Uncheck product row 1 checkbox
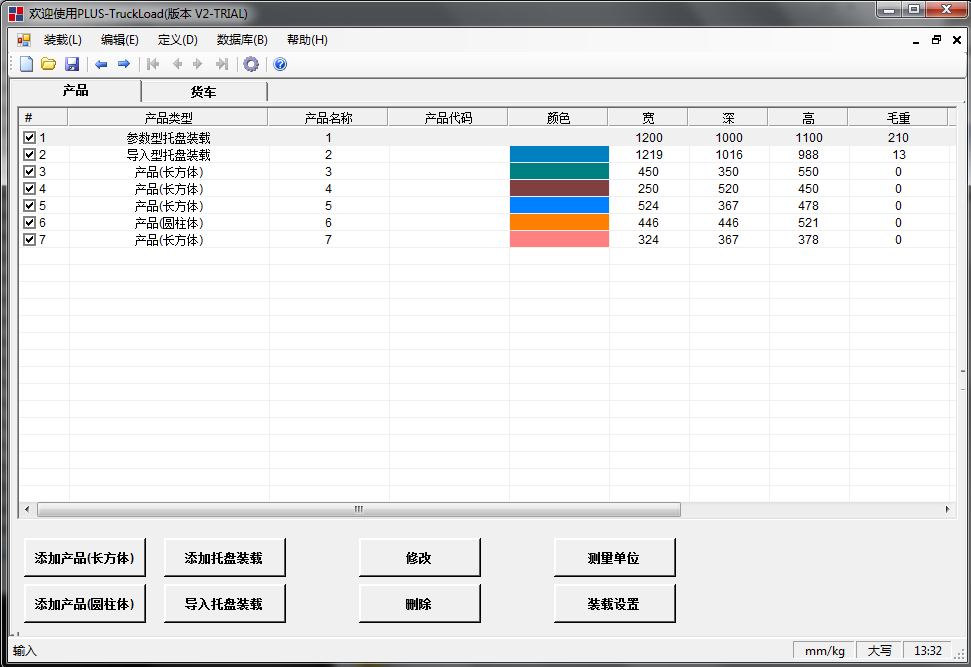The width and height of the screenshot is (971, 667). (29, 138)
